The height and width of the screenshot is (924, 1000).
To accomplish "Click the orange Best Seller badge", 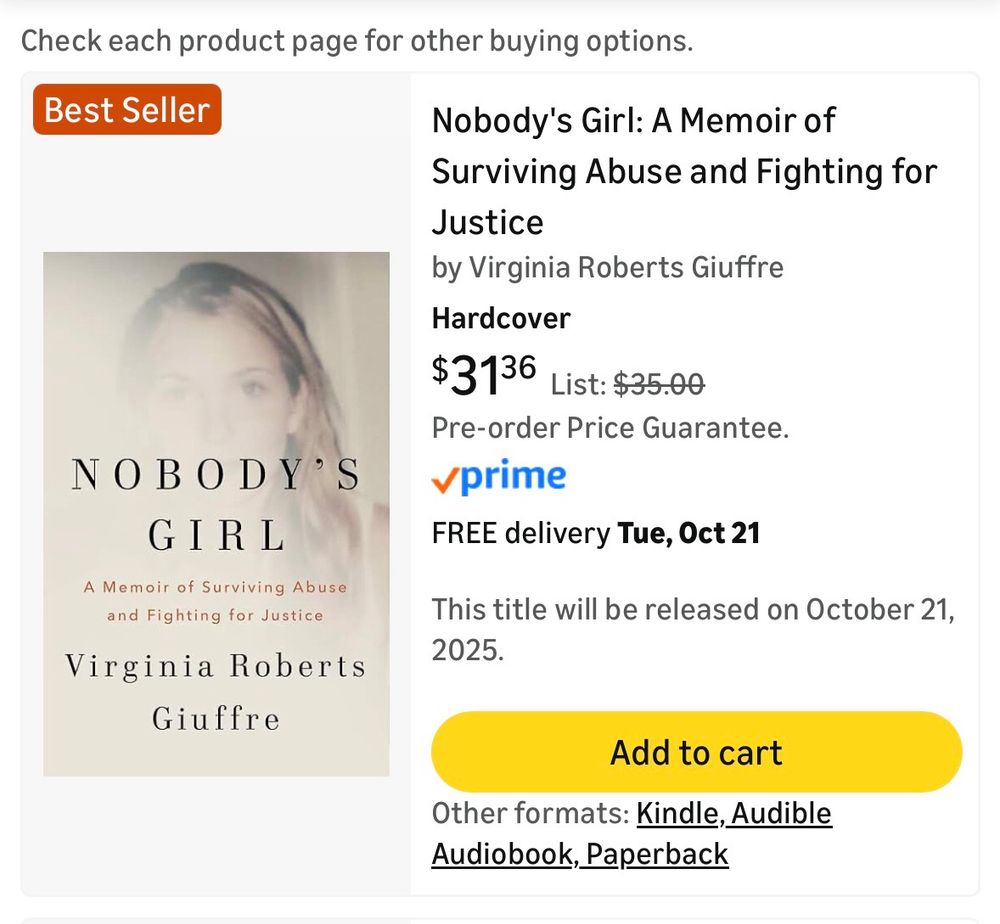I will tap(127, 110).
